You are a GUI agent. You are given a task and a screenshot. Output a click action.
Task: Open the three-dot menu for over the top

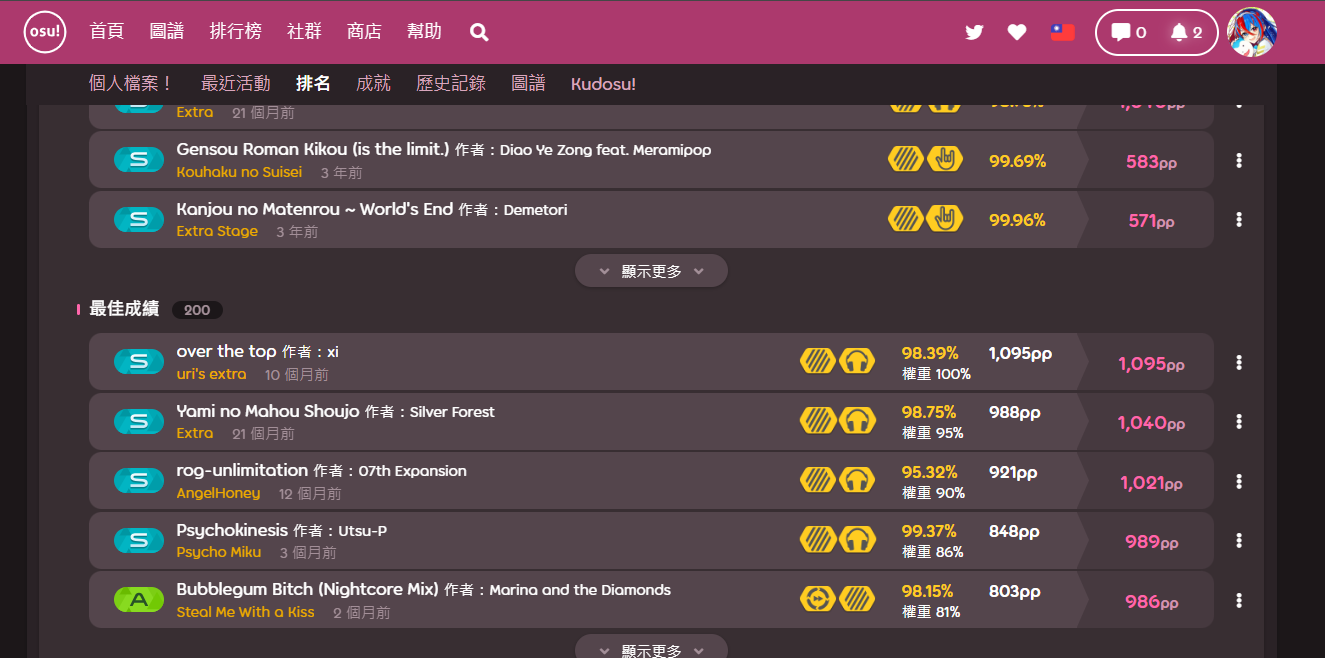[1239, 362]
